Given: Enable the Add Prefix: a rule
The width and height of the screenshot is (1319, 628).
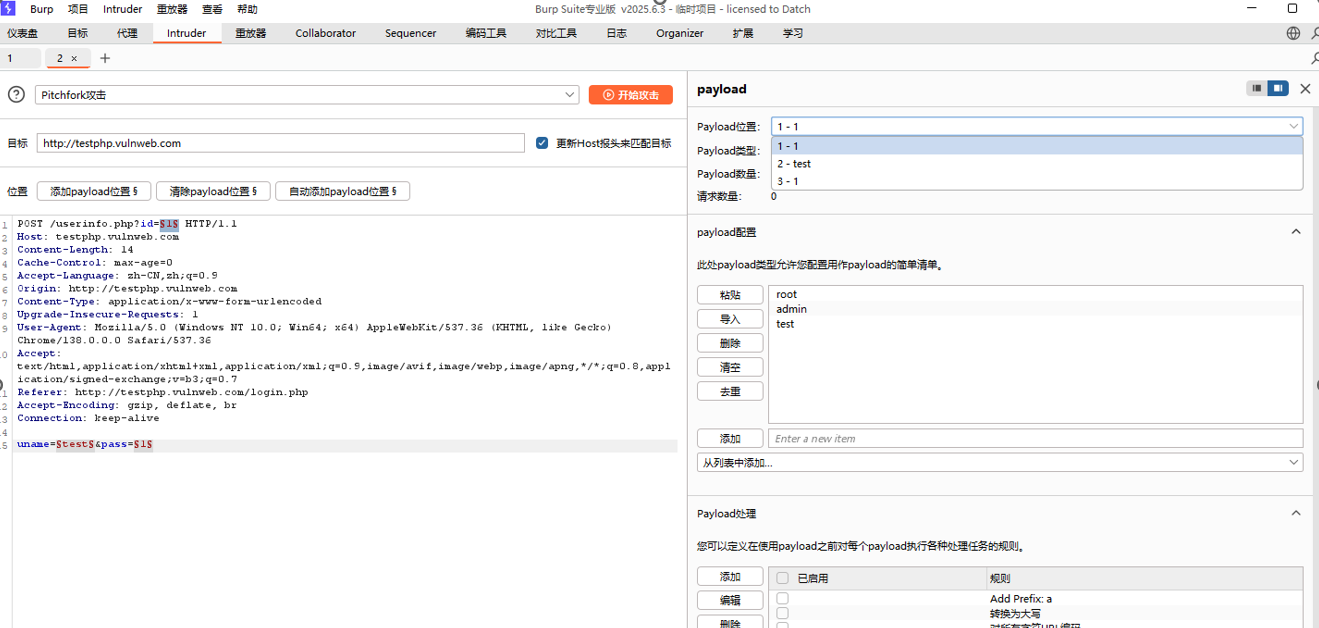Looking at the screenshot, I should pyautogui.click(x=783, y=599).
